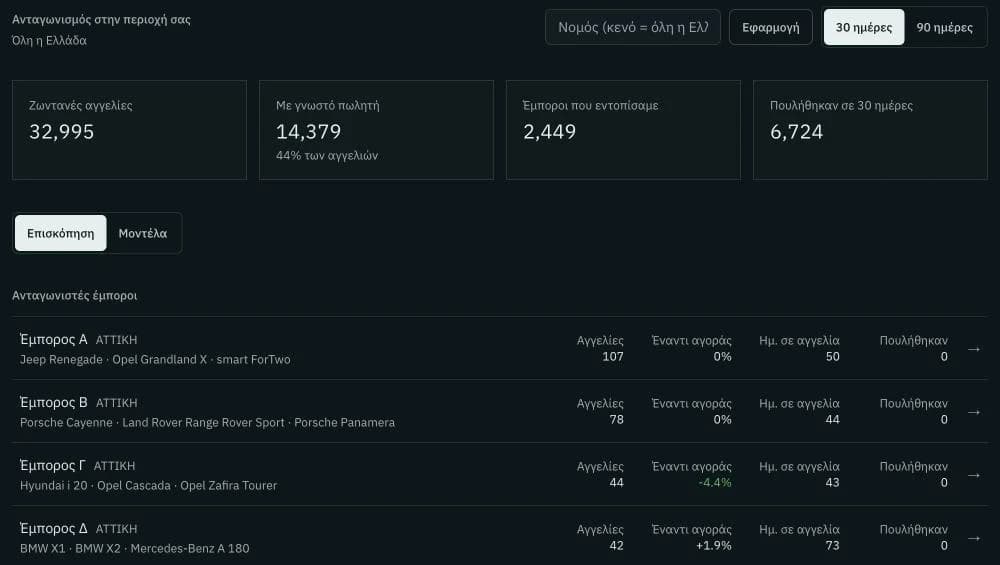Click the Αγγελίες 42 value for Έμπορος Δ
The image size is (1000, 565).
tap(617, 546)
